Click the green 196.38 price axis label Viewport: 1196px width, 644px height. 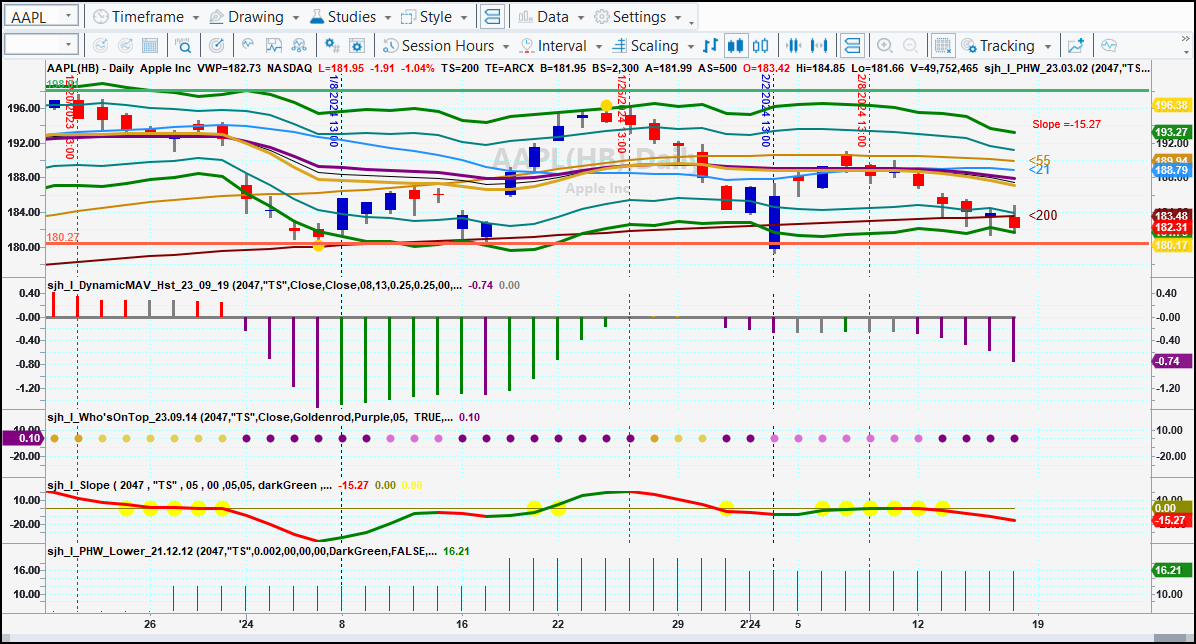1170,105
